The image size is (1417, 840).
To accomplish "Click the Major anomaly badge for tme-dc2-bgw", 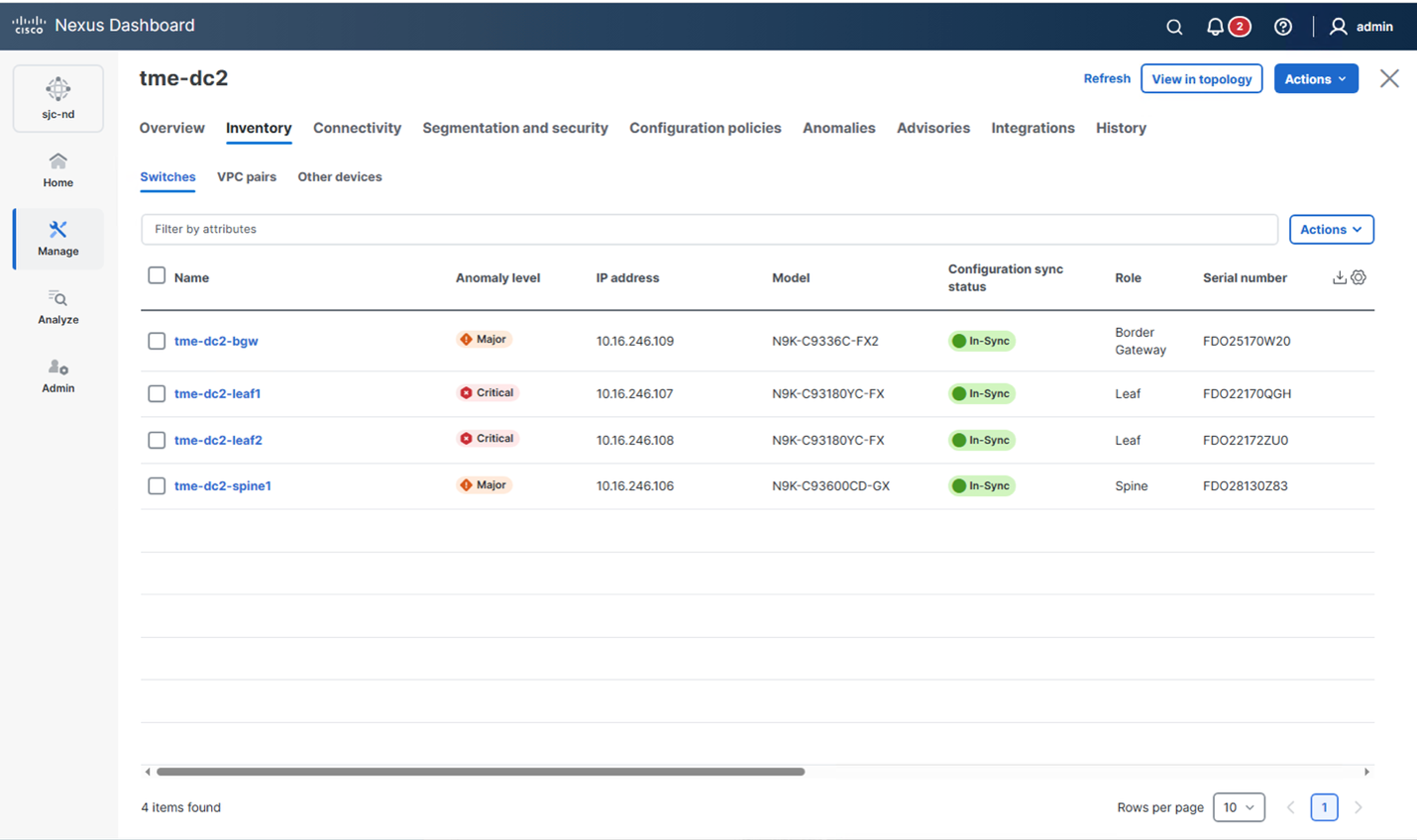I will (x=484, y=340).
